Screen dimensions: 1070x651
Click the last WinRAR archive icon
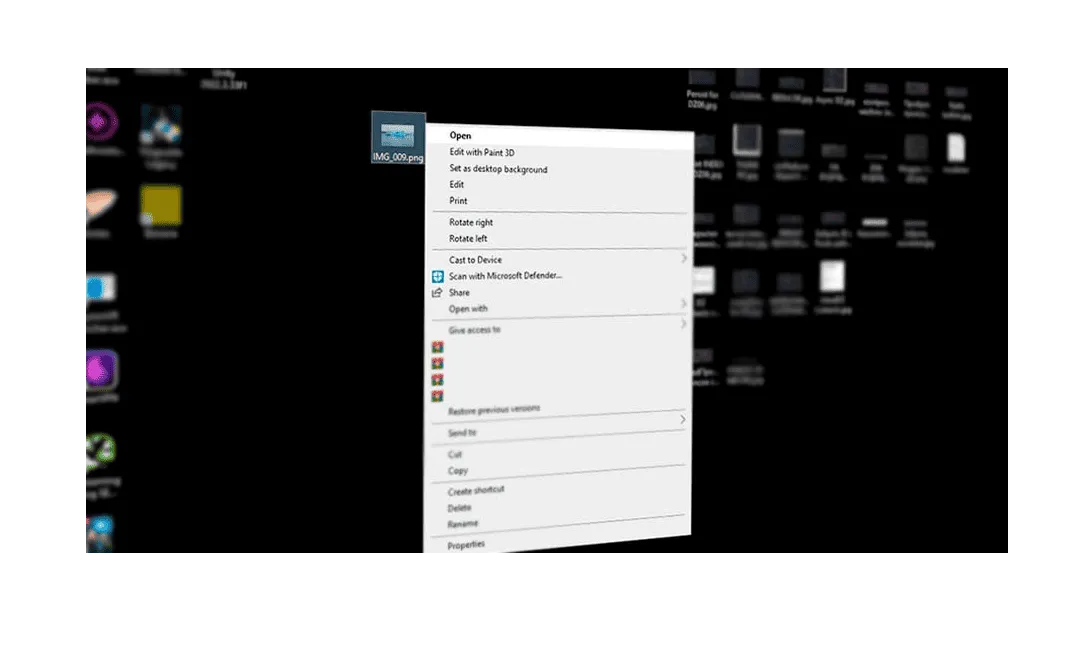click(x=437, y=396)
